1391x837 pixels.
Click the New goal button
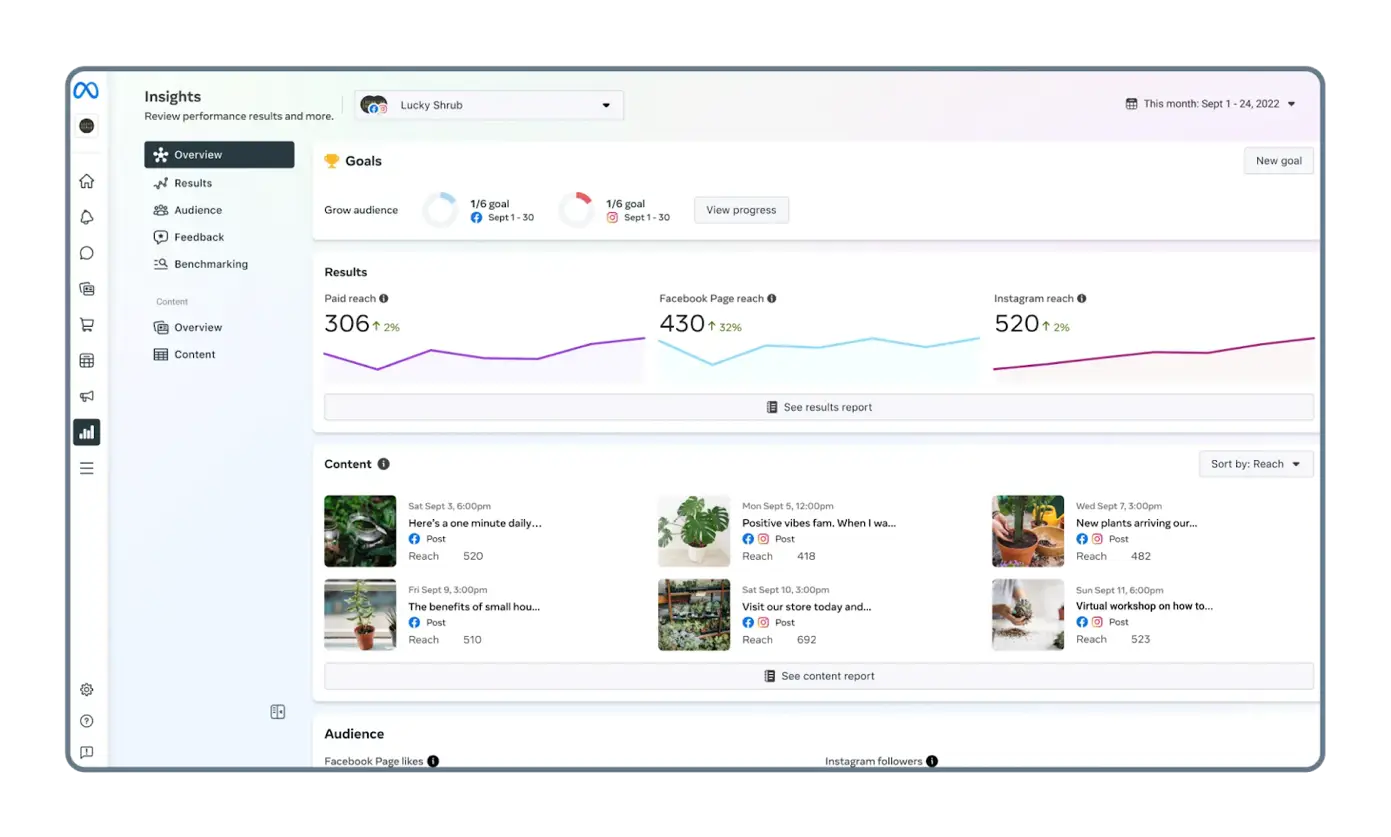[x=1278, y=160]
